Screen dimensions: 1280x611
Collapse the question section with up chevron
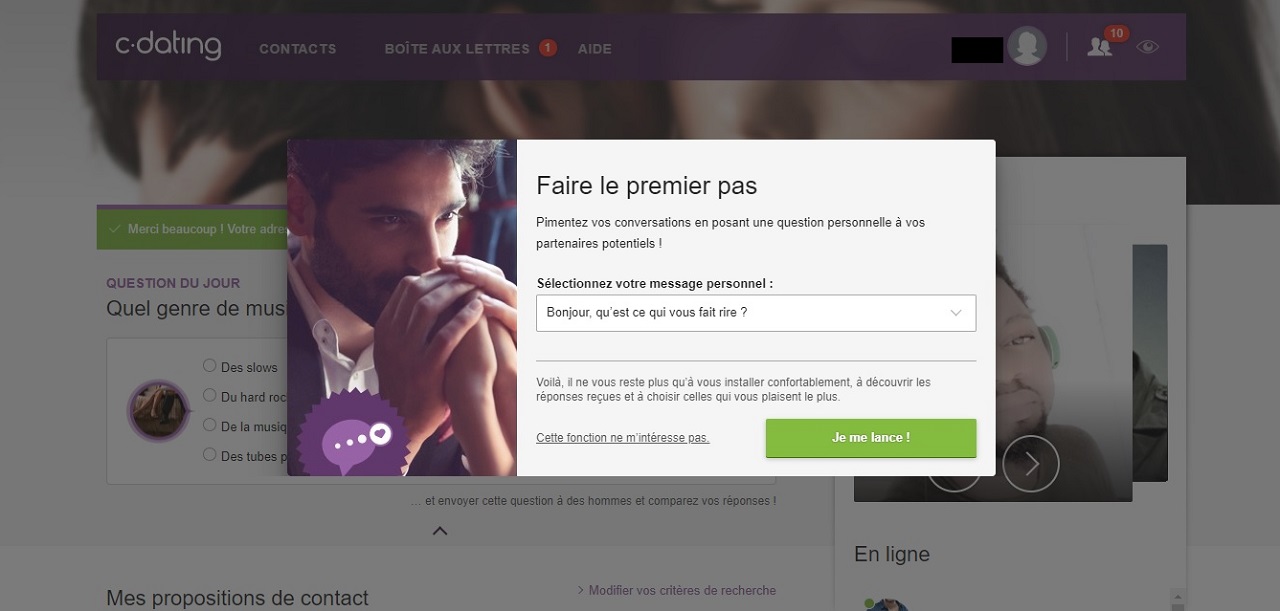pos(439,531)
